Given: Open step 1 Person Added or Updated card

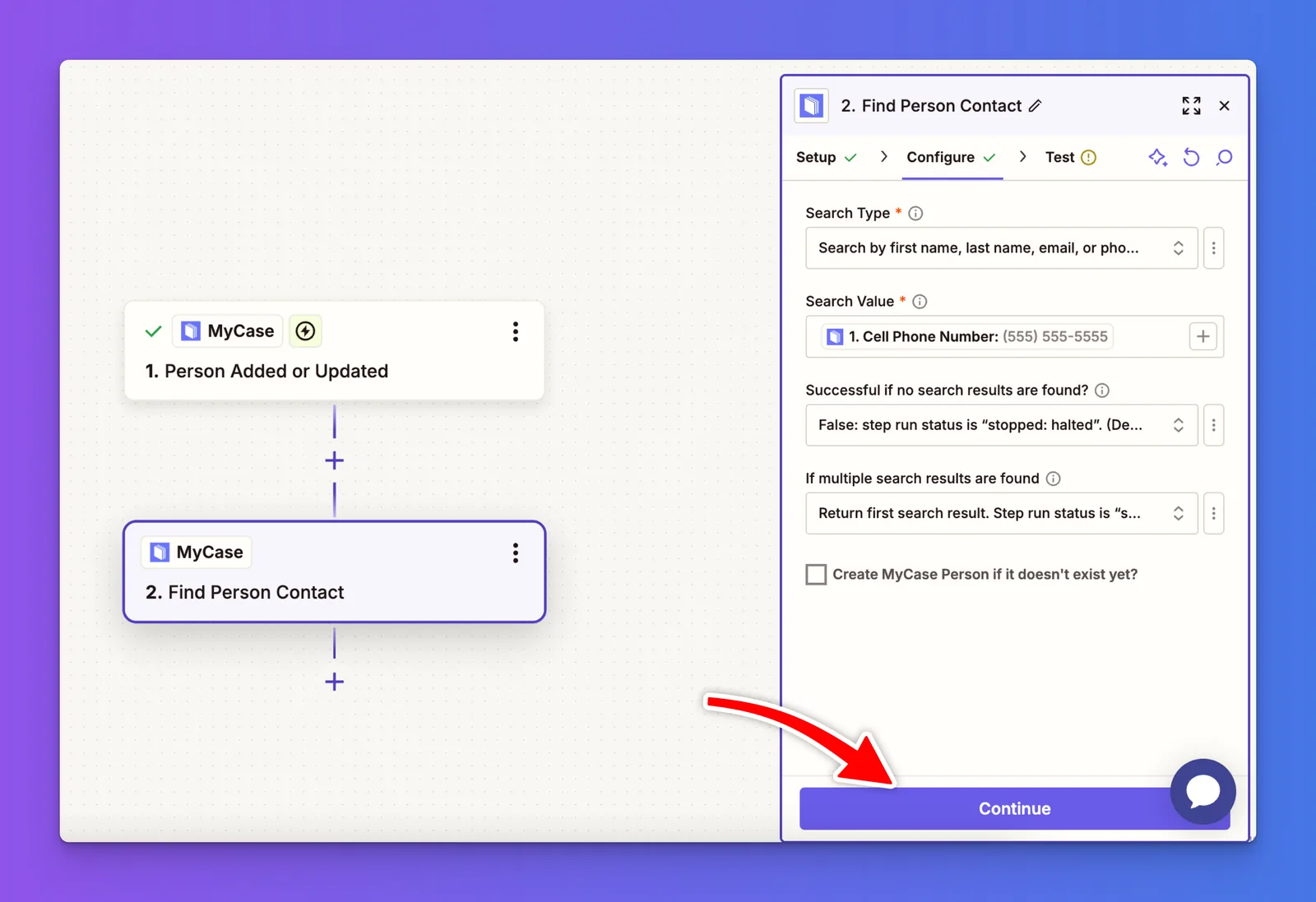Looking at the screenshot, I should coord(334,351).
